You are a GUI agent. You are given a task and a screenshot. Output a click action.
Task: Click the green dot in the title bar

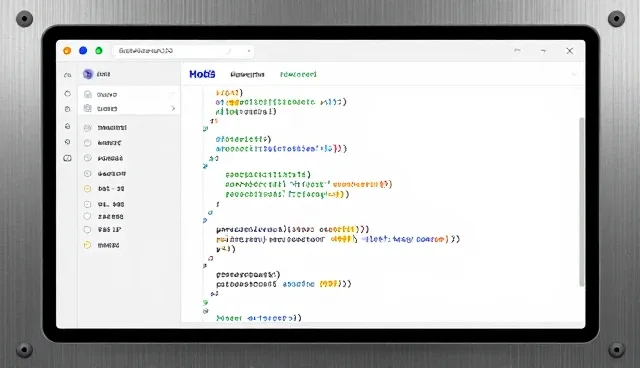pyautogui.click(x=99, y=51)
